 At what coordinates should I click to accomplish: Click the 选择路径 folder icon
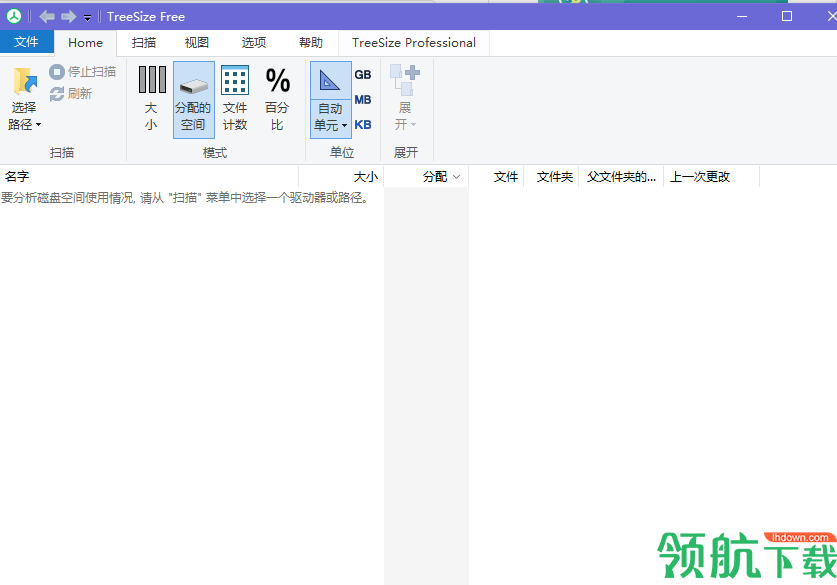[25, 81]
